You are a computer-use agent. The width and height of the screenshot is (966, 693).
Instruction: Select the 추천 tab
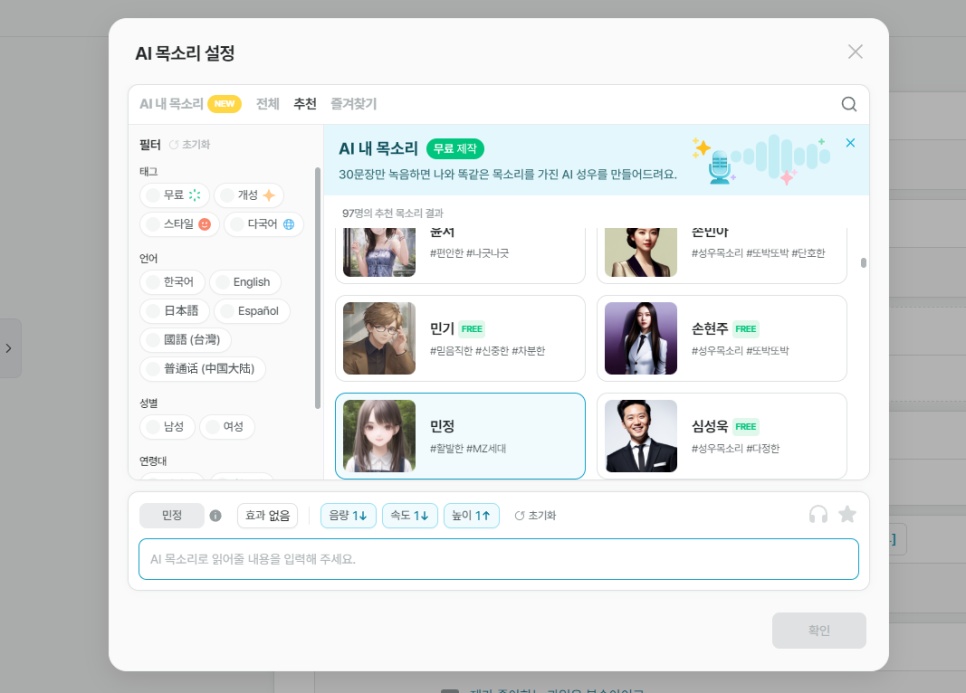[305, 104]
